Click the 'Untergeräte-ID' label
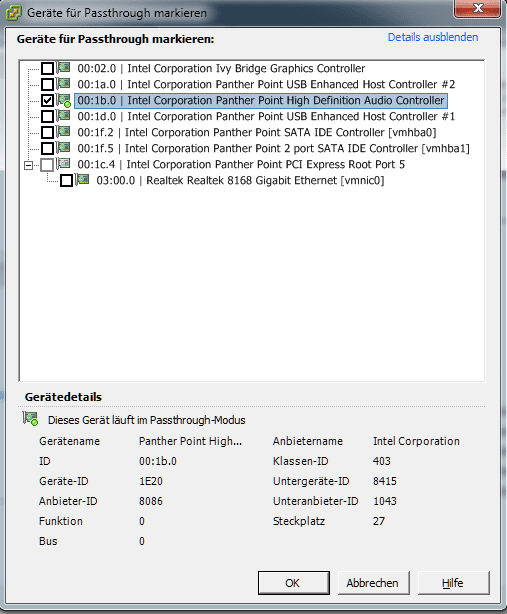507x614 pixels. tap(311, 481)
